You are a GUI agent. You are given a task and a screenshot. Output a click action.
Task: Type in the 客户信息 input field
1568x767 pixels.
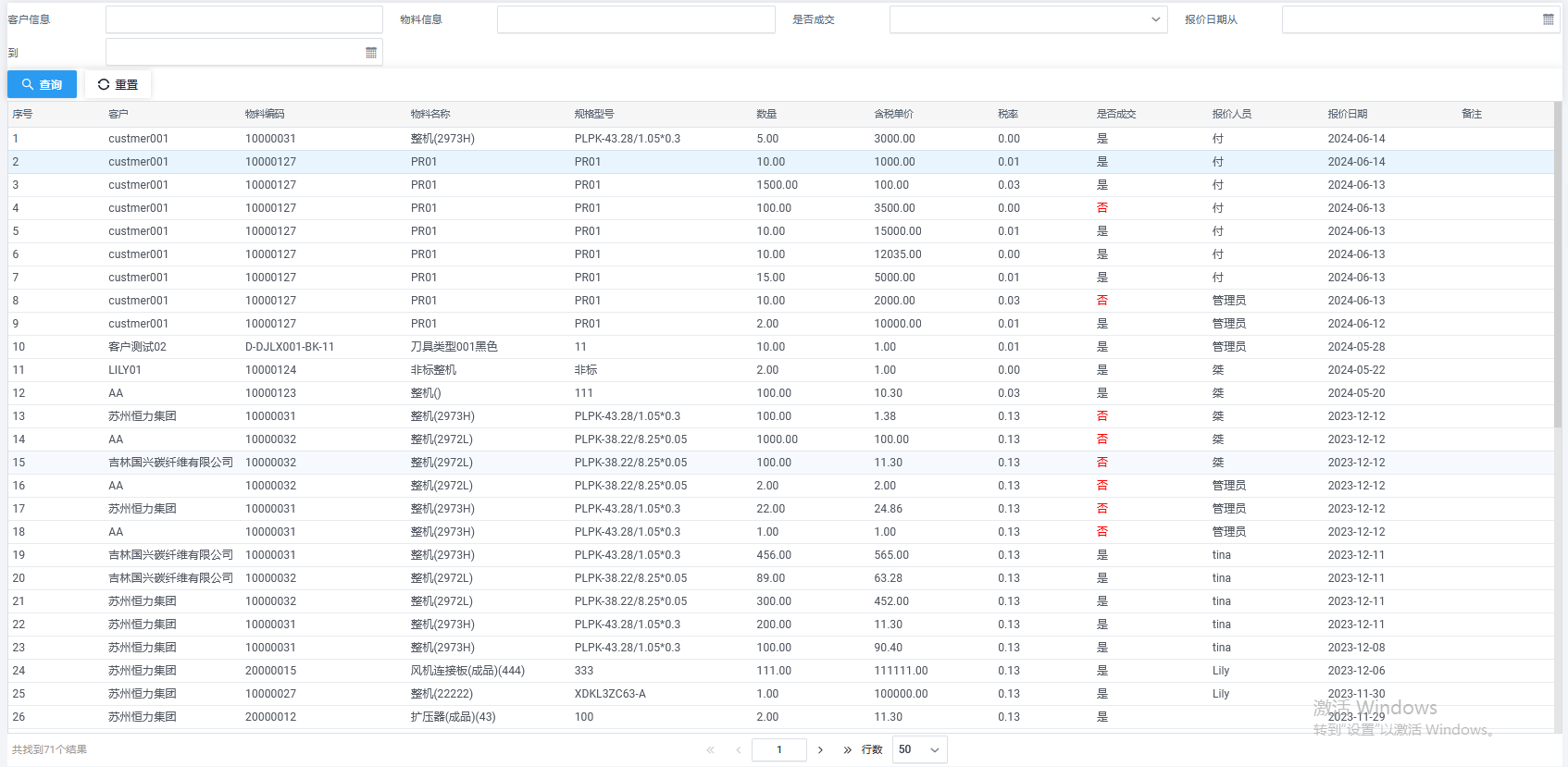[243, 19]
